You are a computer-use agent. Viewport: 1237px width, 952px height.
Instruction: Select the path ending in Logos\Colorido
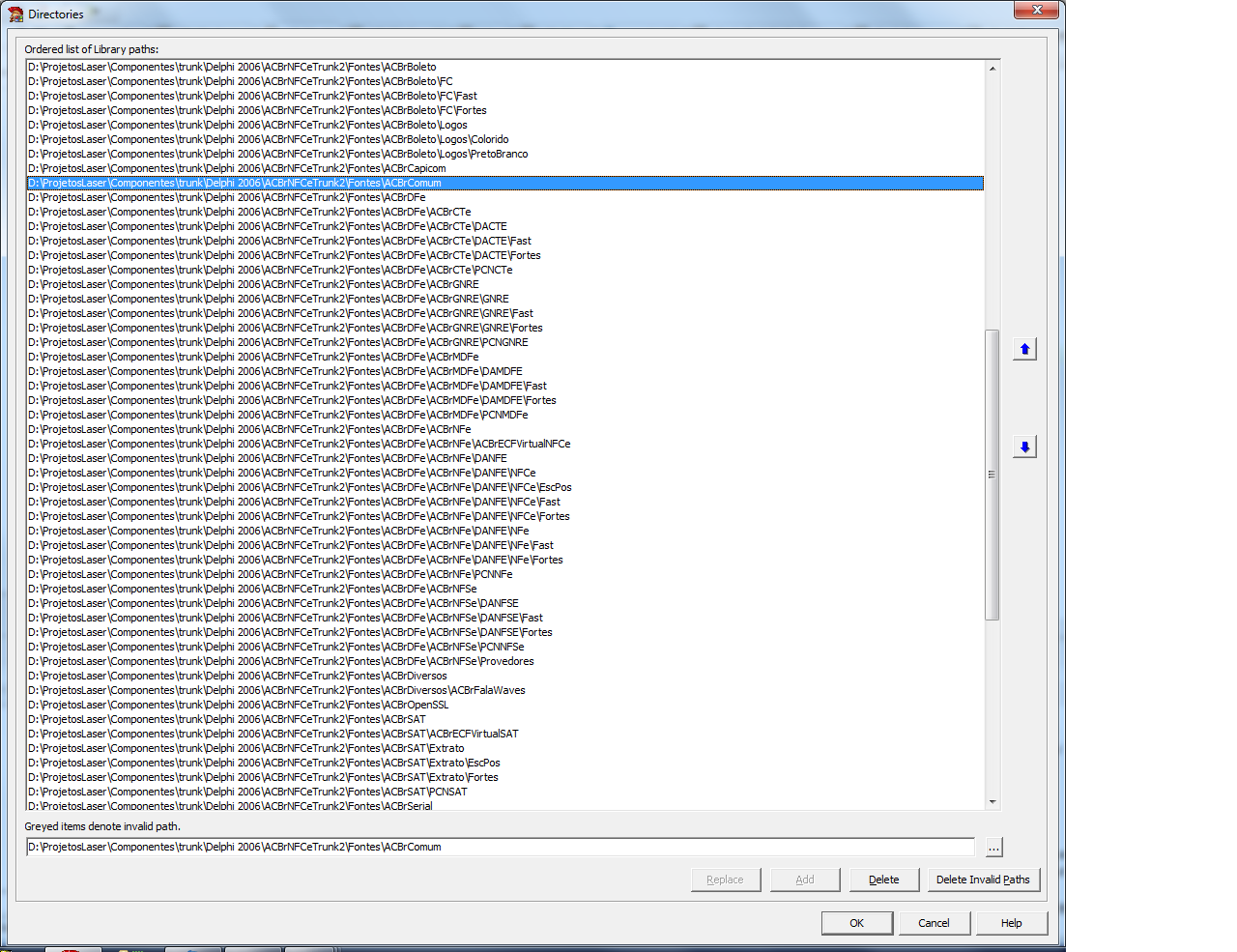click(505, 139)
